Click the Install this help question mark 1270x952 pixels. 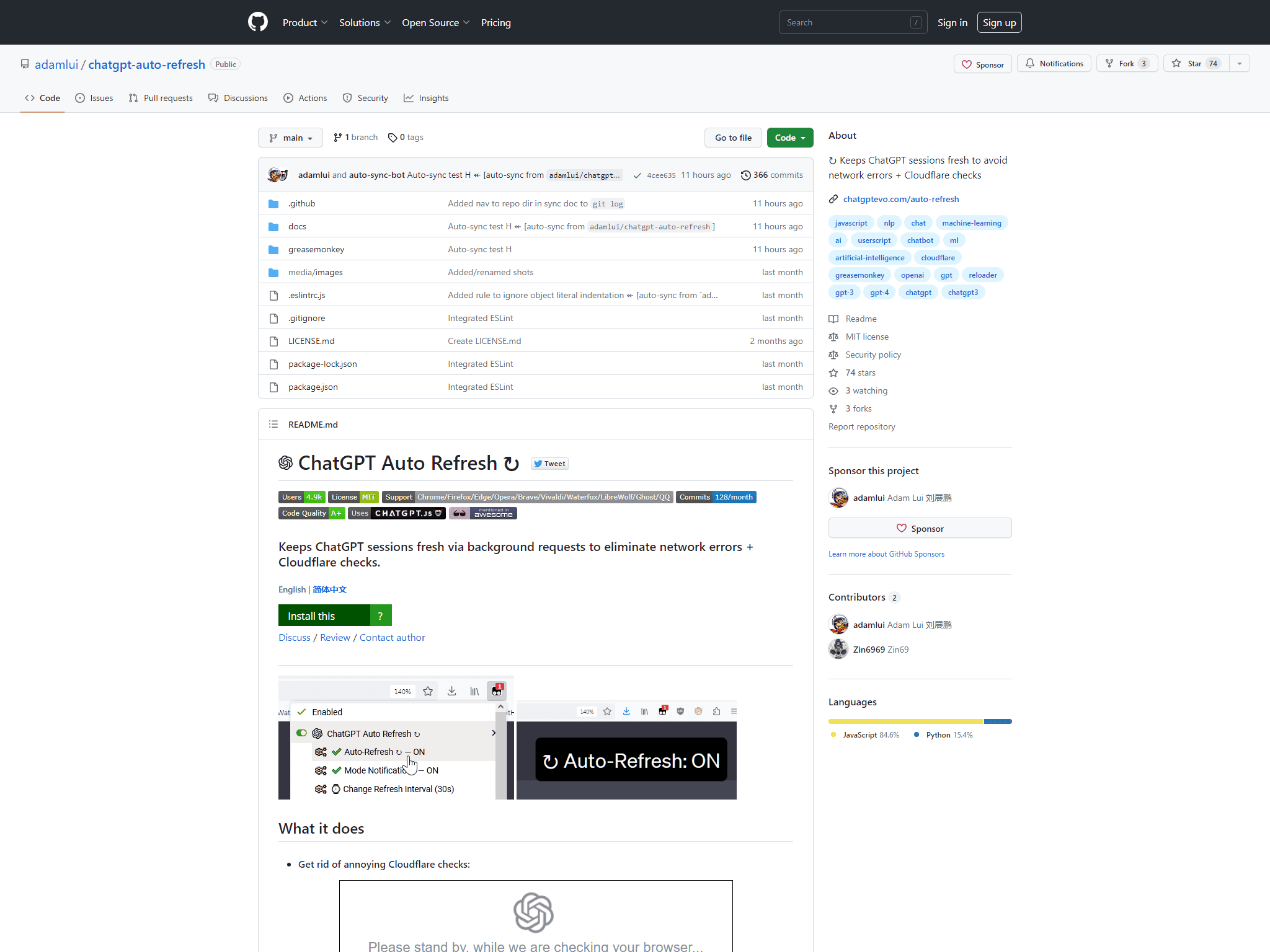[x=380, y=615]
